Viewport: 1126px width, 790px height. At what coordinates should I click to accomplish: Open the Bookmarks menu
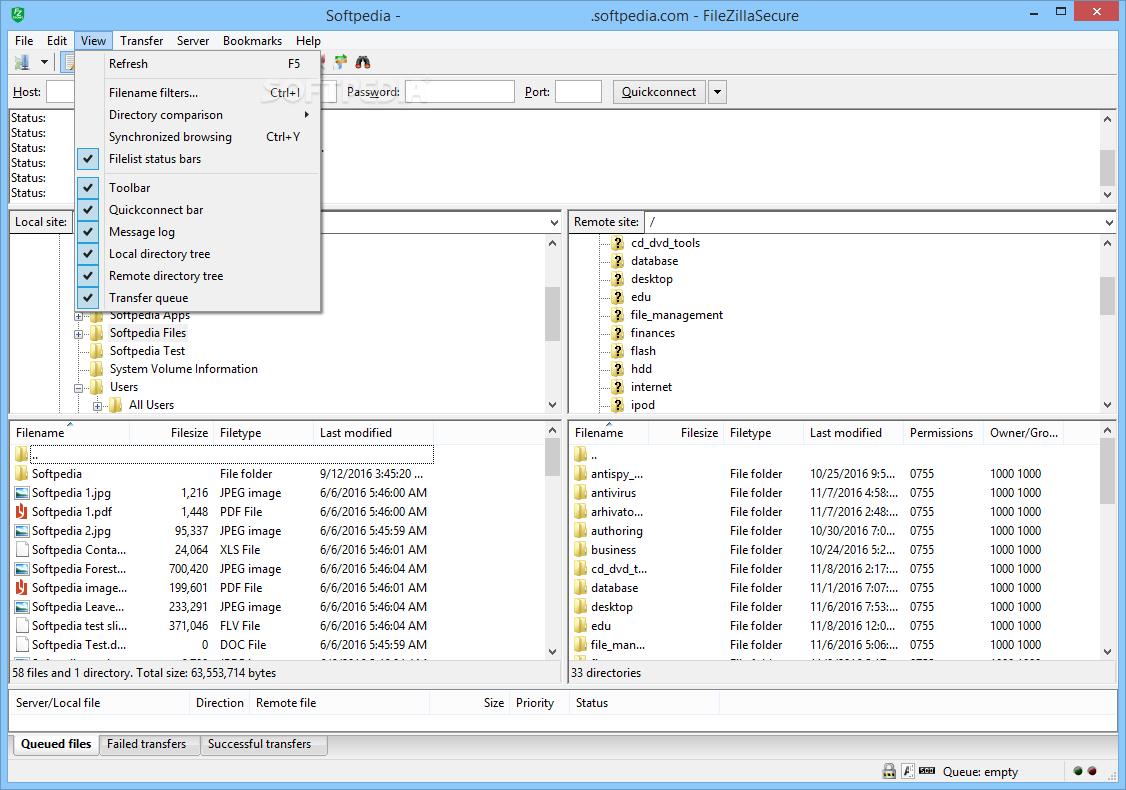coord(252,41)
